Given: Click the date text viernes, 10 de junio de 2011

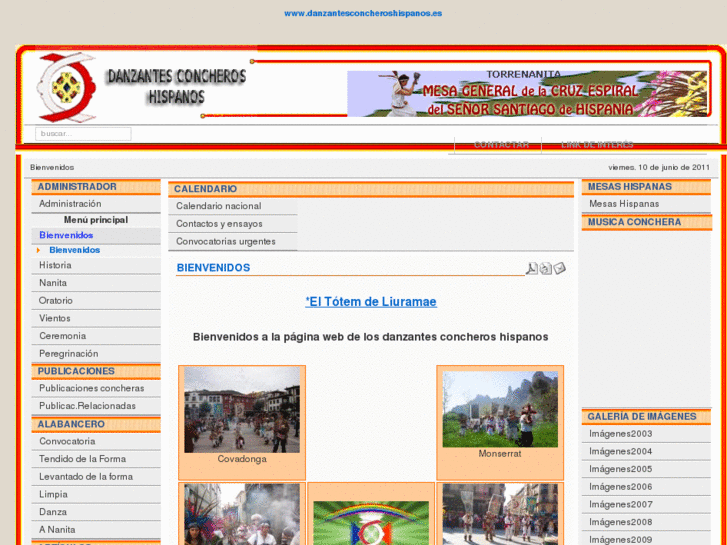Looking at the screenshot, I should coord(659,167).
